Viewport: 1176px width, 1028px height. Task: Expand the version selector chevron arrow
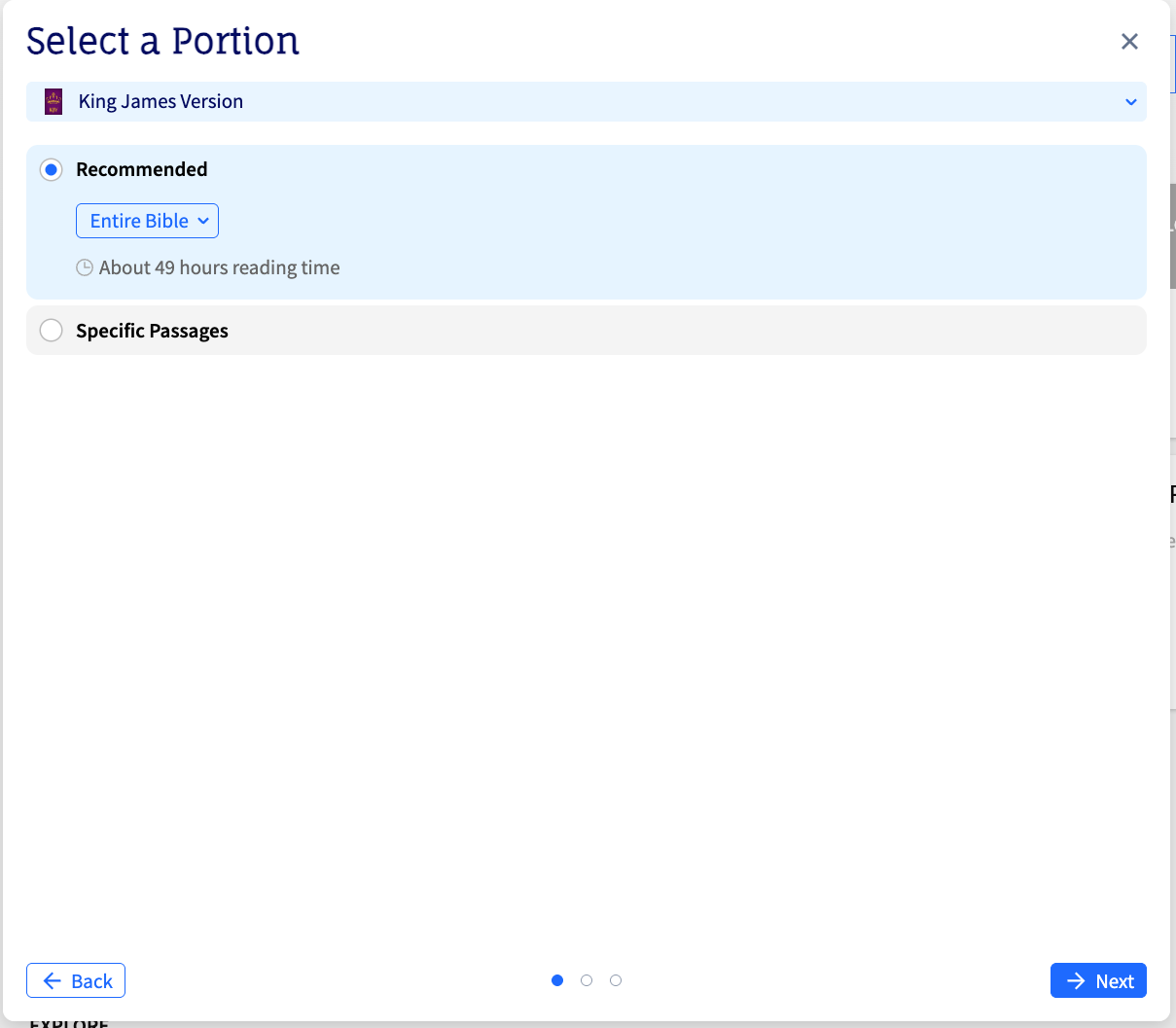point(1131,102)
